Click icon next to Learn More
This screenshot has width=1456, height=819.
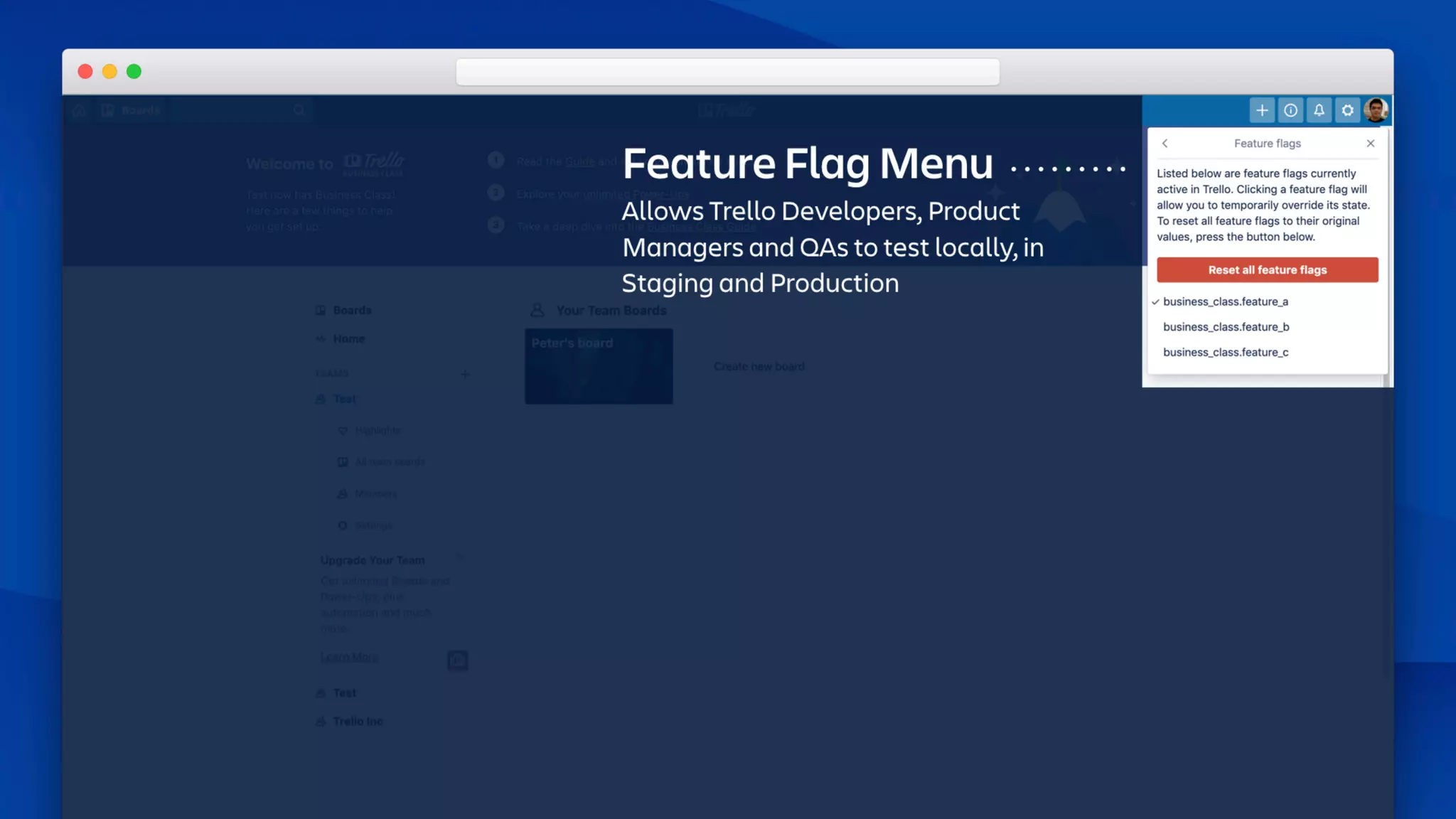coord(457,660)
